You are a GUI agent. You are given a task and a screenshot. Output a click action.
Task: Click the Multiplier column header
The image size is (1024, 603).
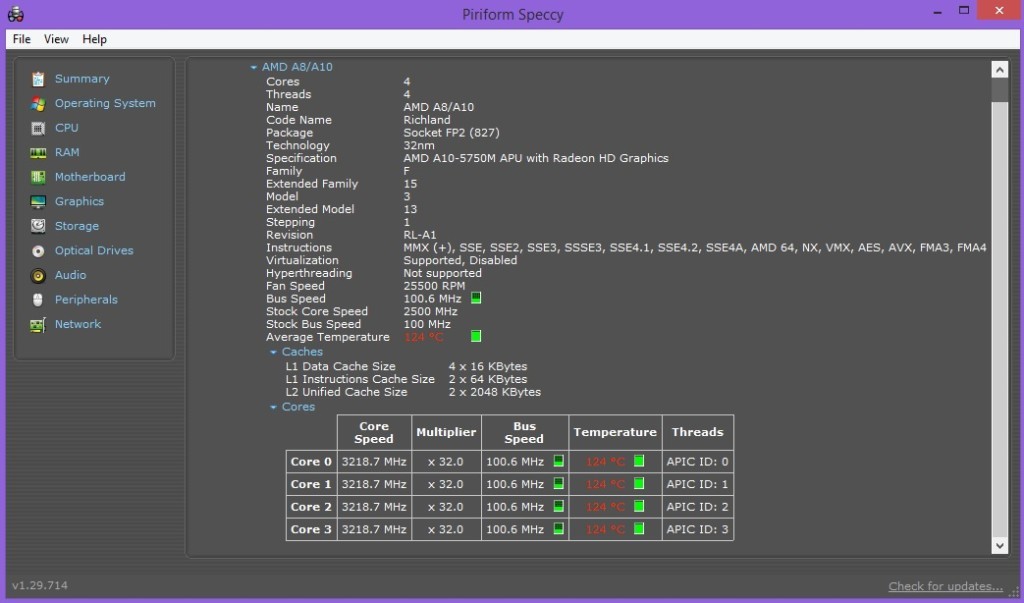(x=447, y=432)
